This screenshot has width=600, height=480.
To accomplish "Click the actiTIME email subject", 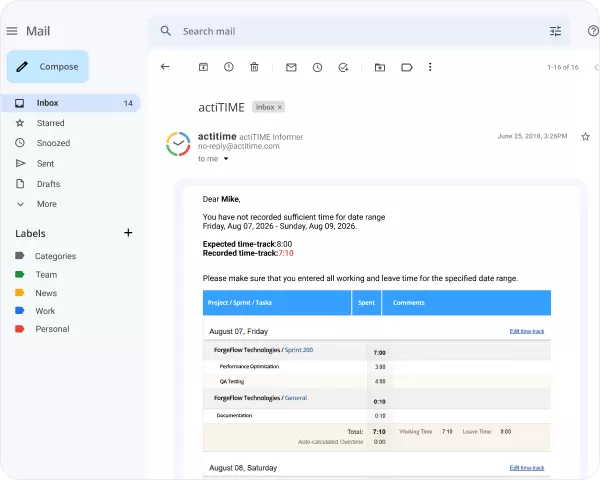I will [x=221, y=108].
